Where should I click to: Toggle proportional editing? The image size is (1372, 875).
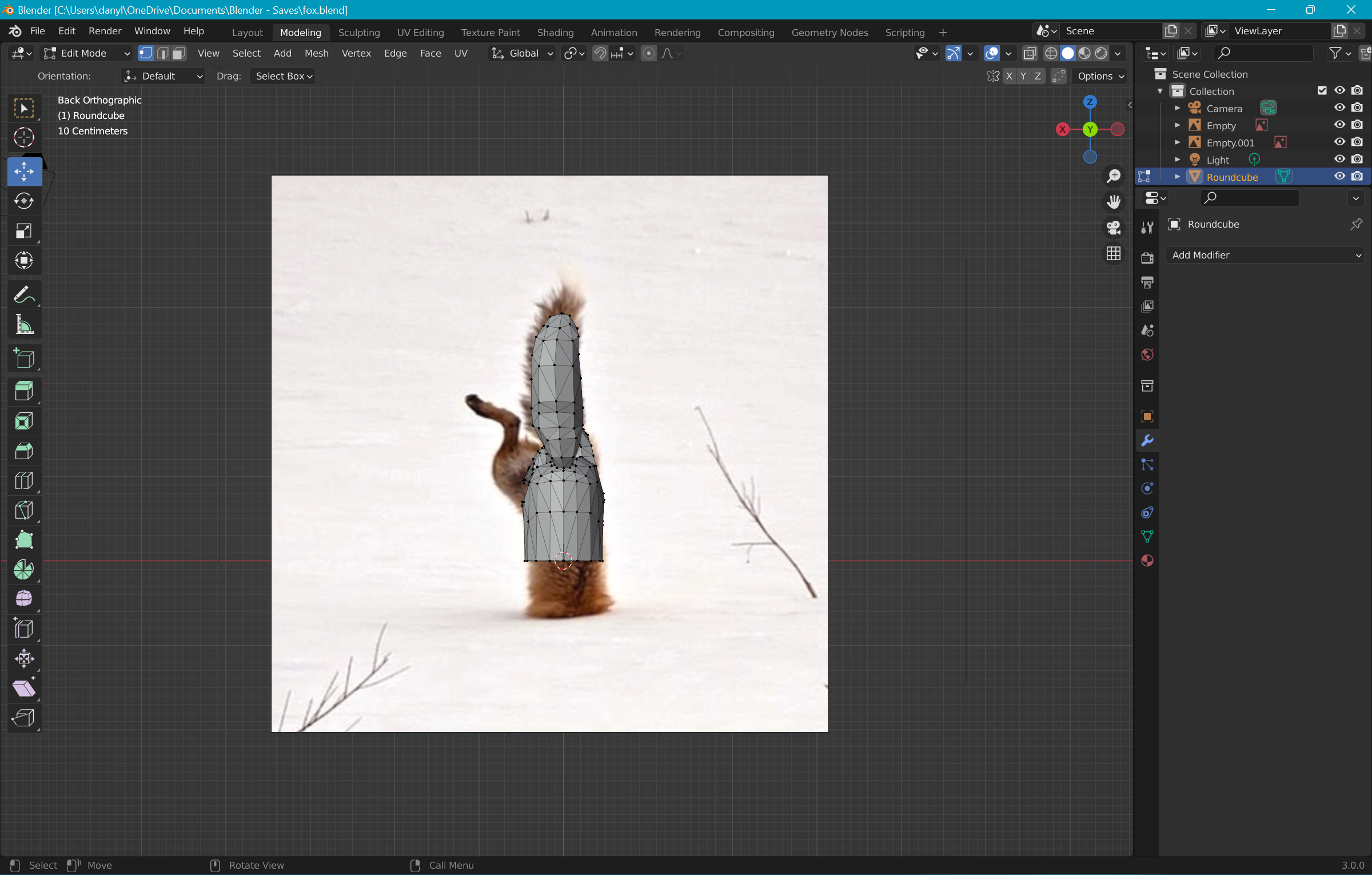(648, 53)
